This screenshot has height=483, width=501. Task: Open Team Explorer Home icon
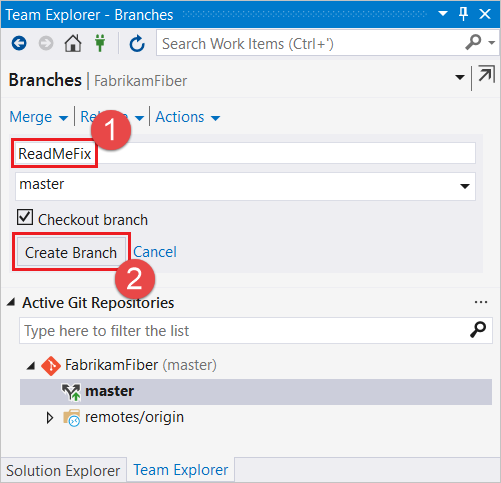click(x=73, y=43)
